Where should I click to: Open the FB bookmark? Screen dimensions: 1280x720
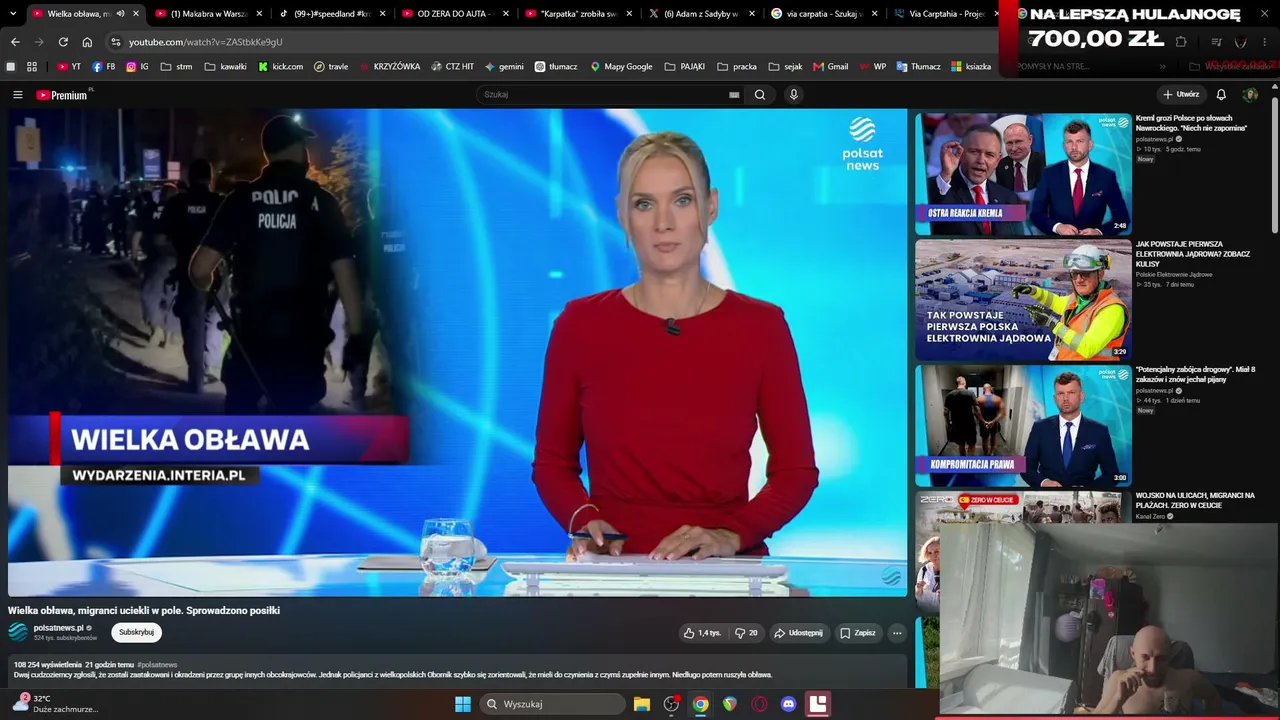(x=104, y=67)
